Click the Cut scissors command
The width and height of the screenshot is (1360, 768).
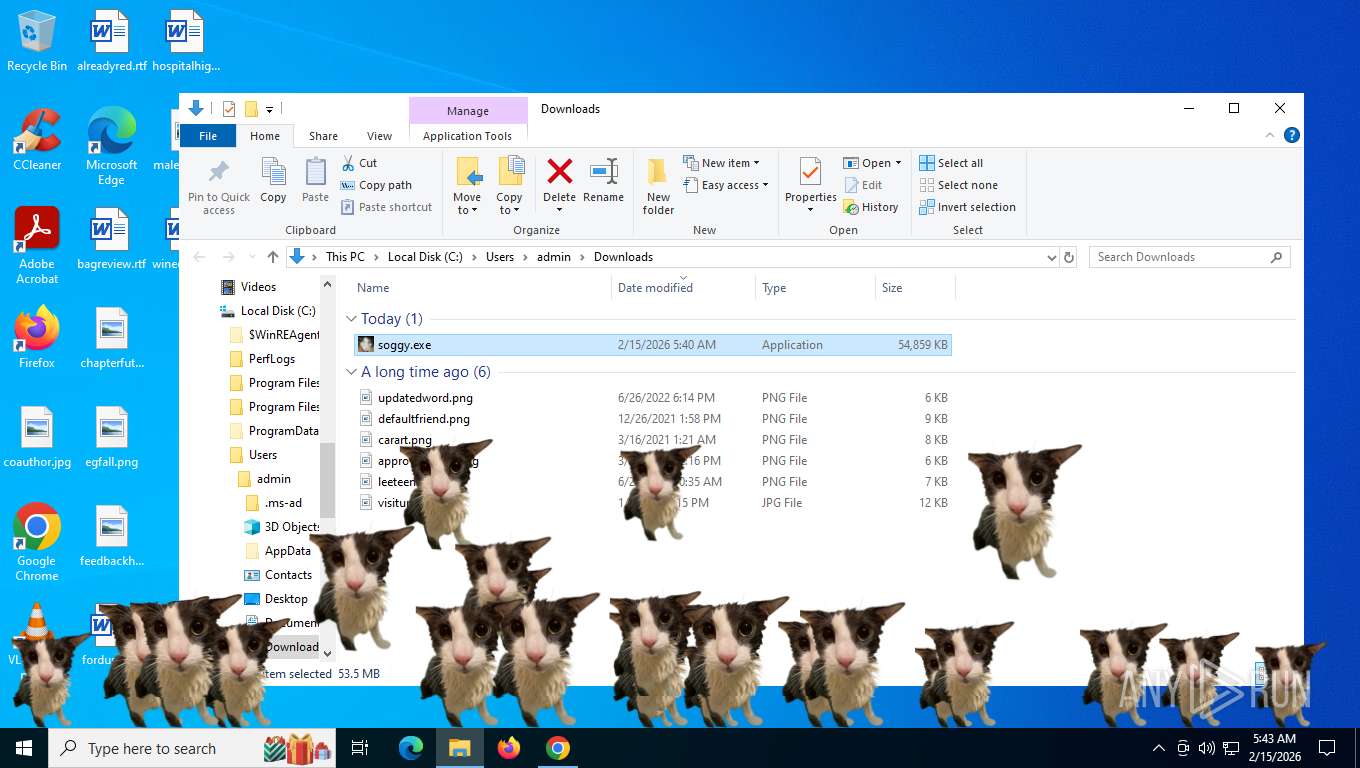pyautogui.click(x=359, y=163)
